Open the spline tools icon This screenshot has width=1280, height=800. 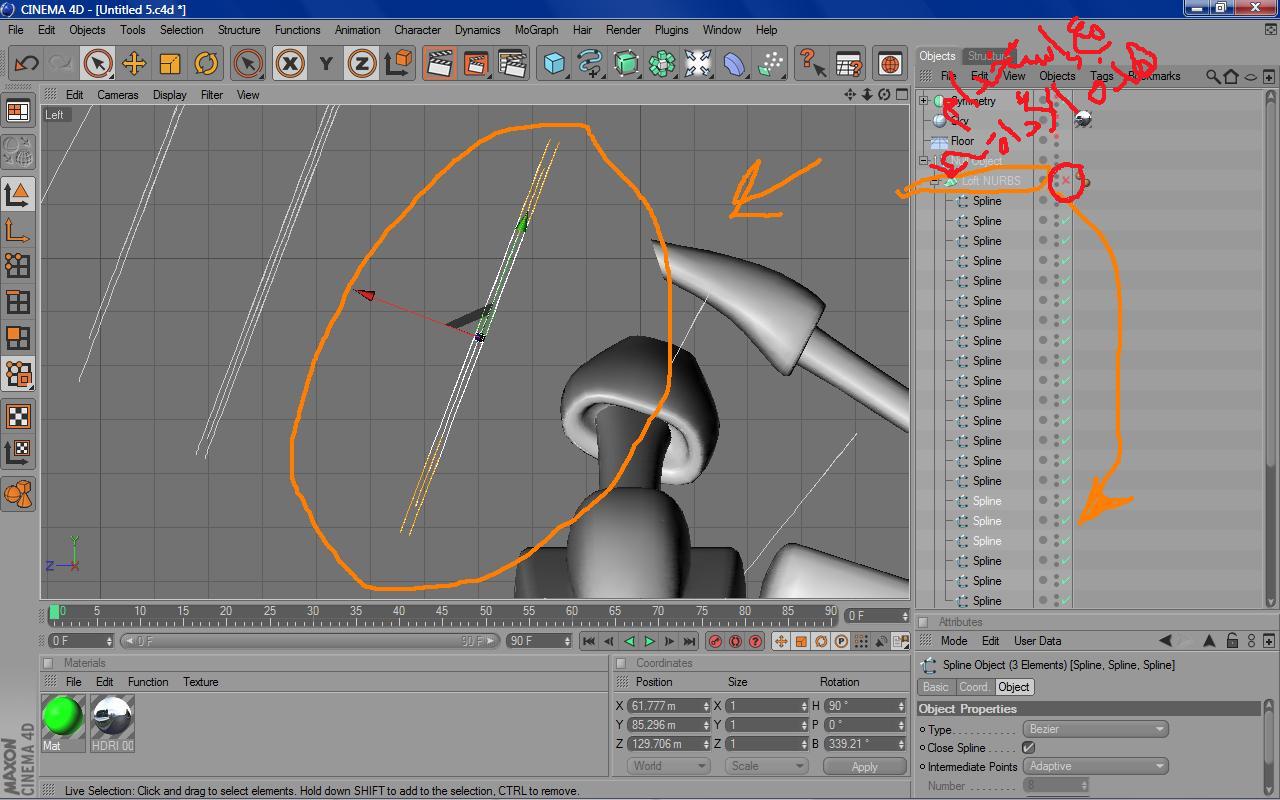(590, 63)
